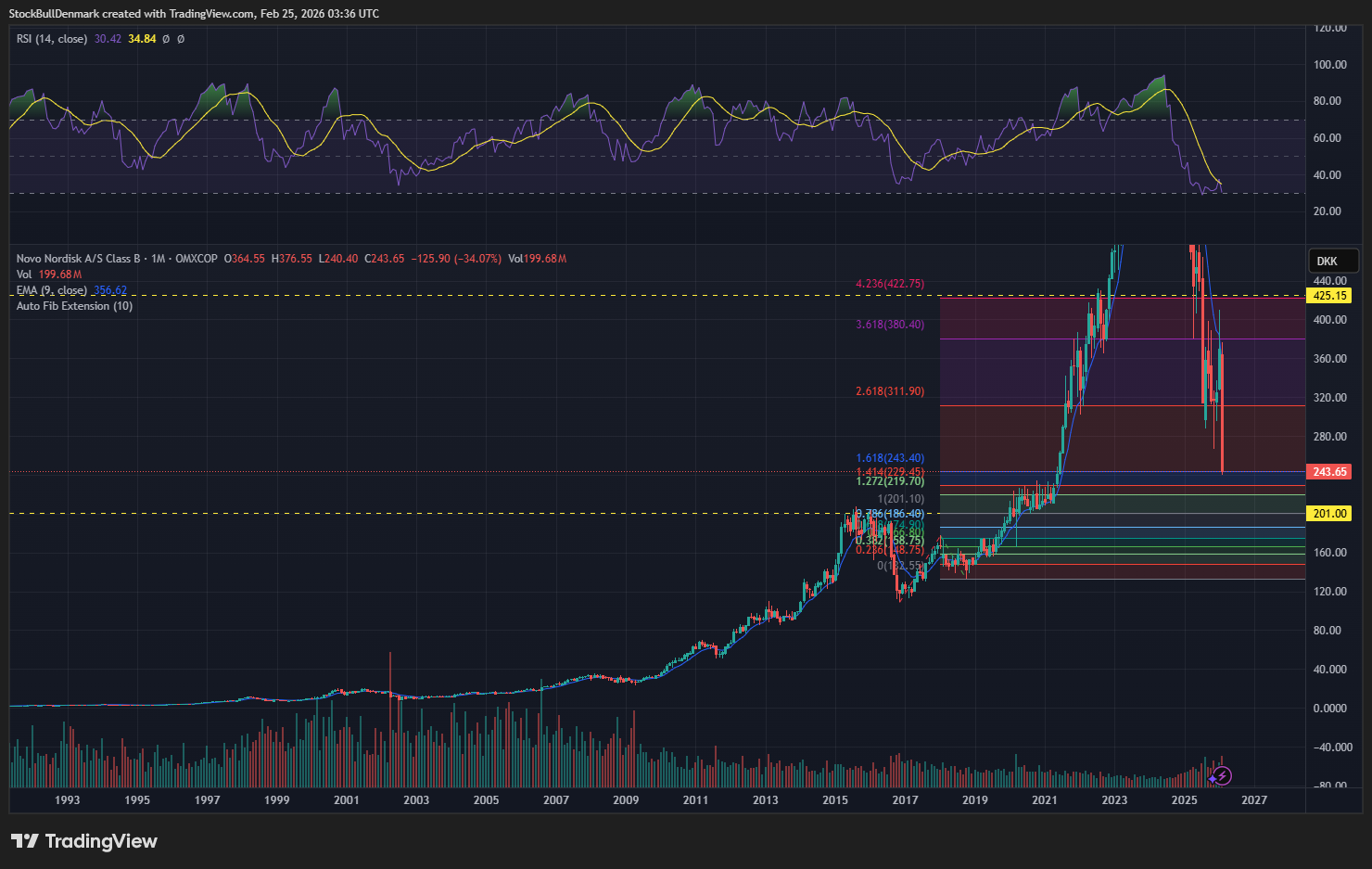Click the Vol 199.68M volume legend
The image size is (1372, 869).
point(49,275)
